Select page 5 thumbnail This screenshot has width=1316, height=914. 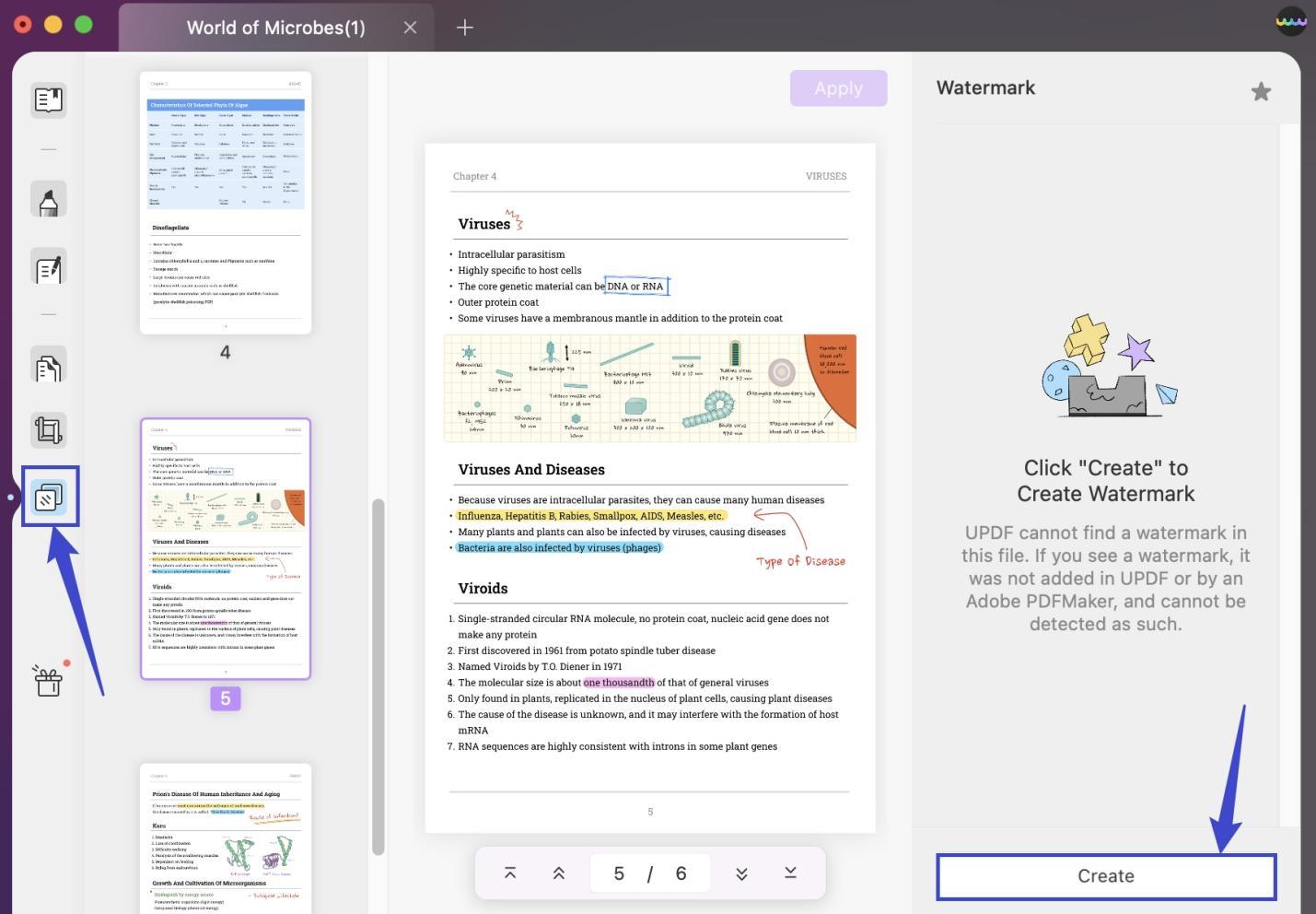pyautogui.click(x=226, y=549)
